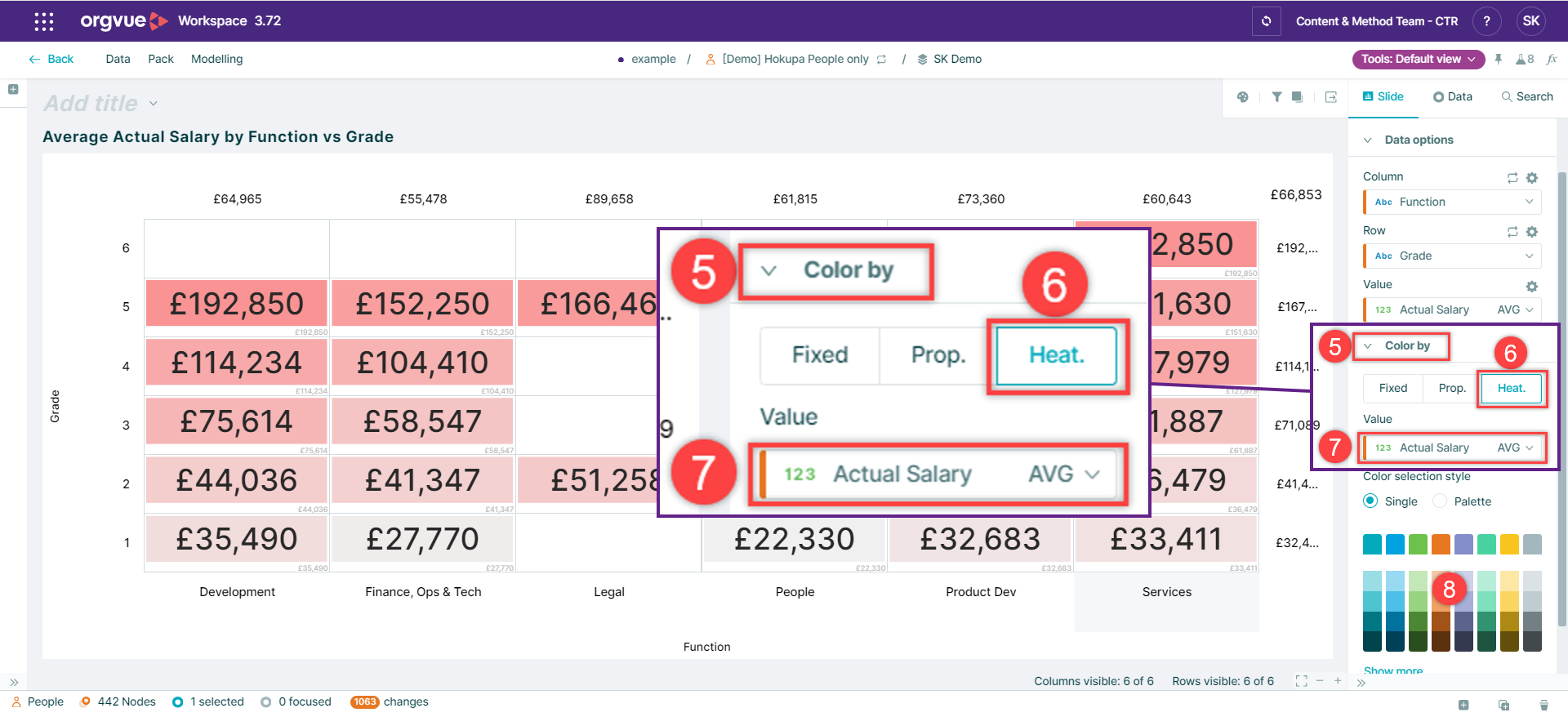Click the add slide plus icon top-left
1568x717 pixels.
coord(13,89)
